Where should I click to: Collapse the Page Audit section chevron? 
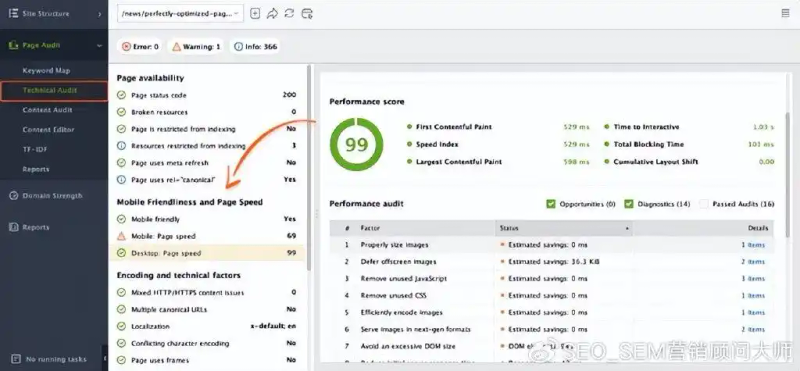(x=99, y=45)
